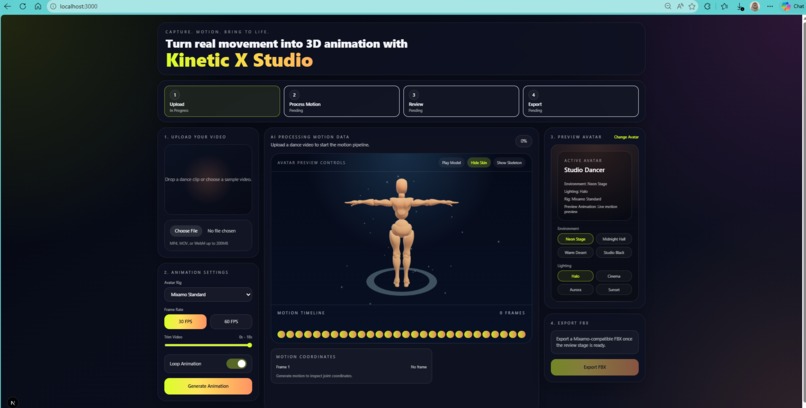Reload the page with the refresh icon
The image size is (806, 408).
coord(23,6)
